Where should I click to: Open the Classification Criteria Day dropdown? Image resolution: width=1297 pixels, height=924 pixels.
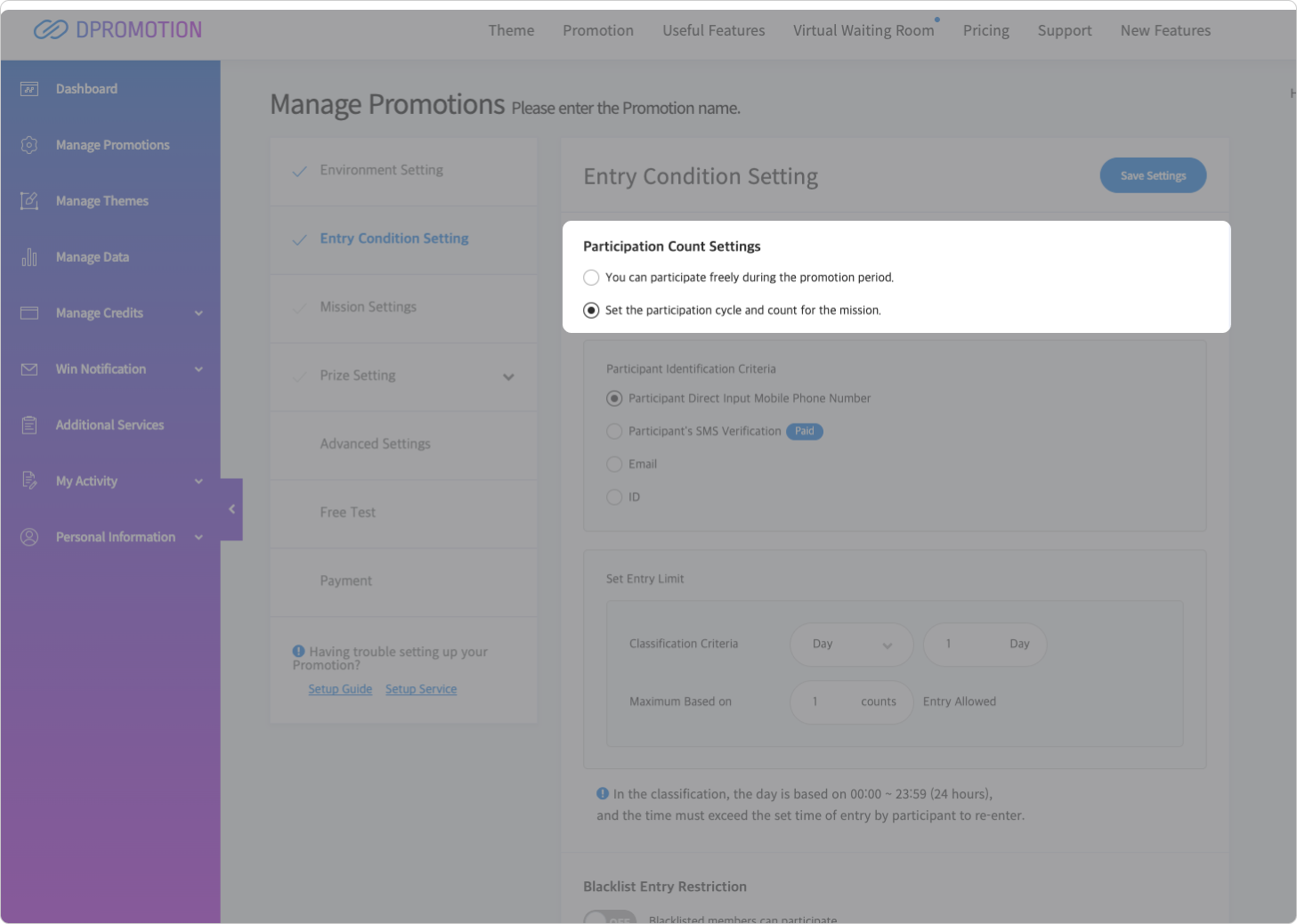pos(852,644)
